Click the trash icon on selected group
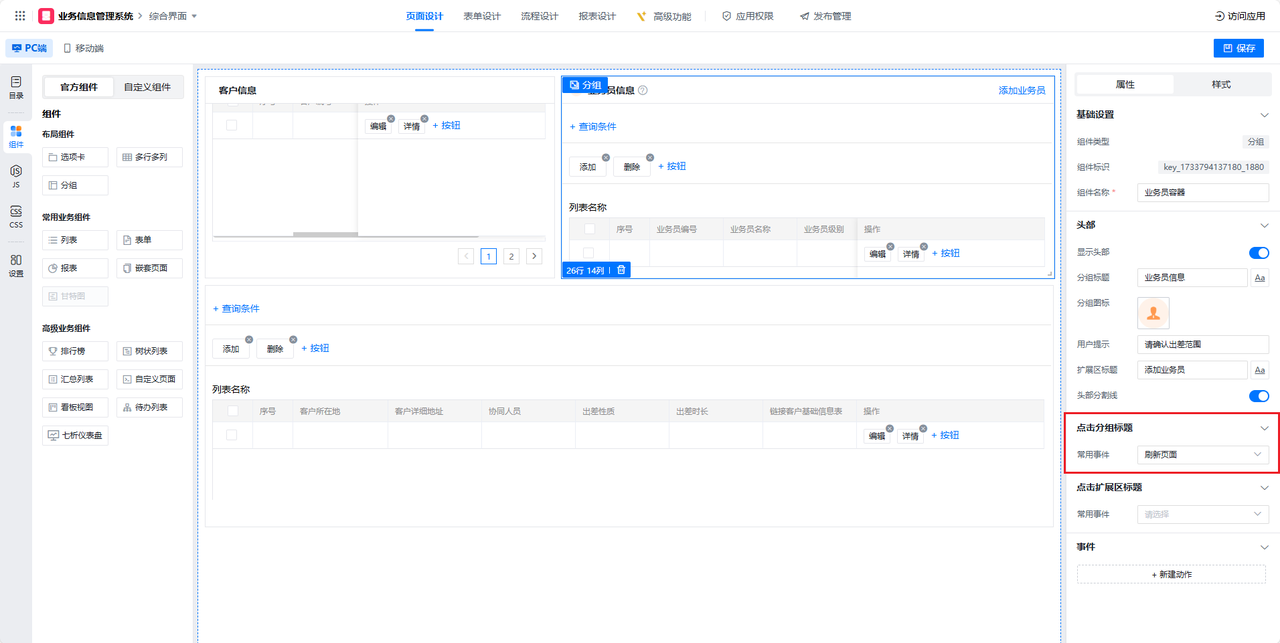The image size is (1280, 643). tap(621, 270)
